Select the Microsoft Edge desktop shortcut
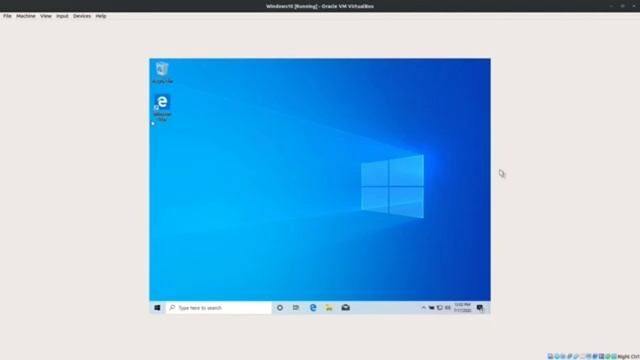The image size is (640, 360). 162,108
